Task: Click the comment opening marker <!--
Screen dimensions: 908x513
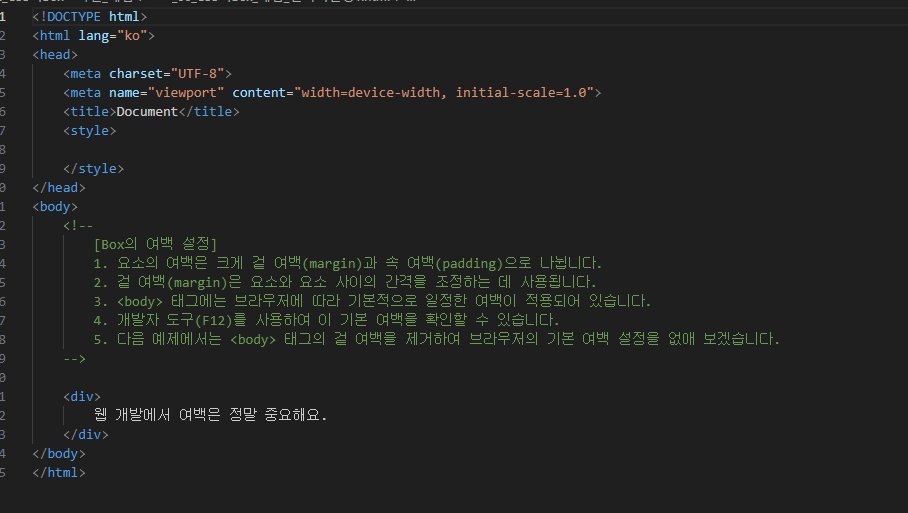Action: 78,226
